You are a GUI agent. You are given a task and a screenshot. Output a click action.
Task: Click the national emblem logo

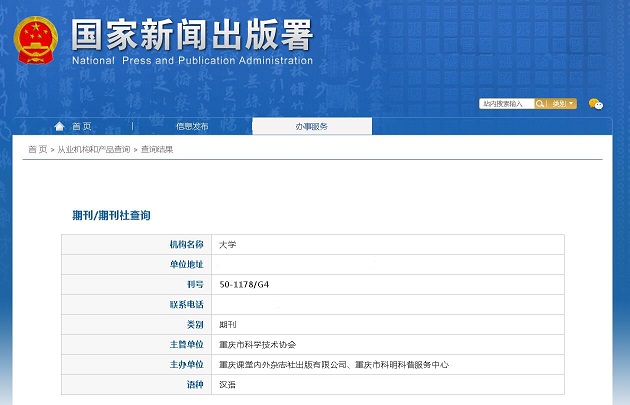[x=36, y=39]
